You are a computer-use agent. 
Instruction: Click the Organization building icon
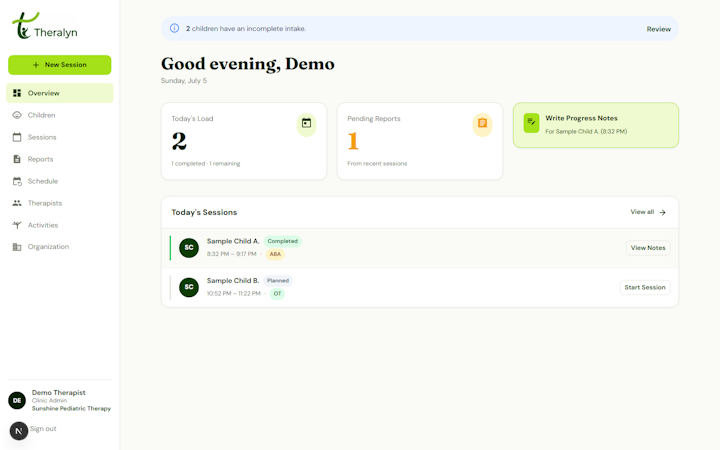pyautogui.click(x=17, y=247)
